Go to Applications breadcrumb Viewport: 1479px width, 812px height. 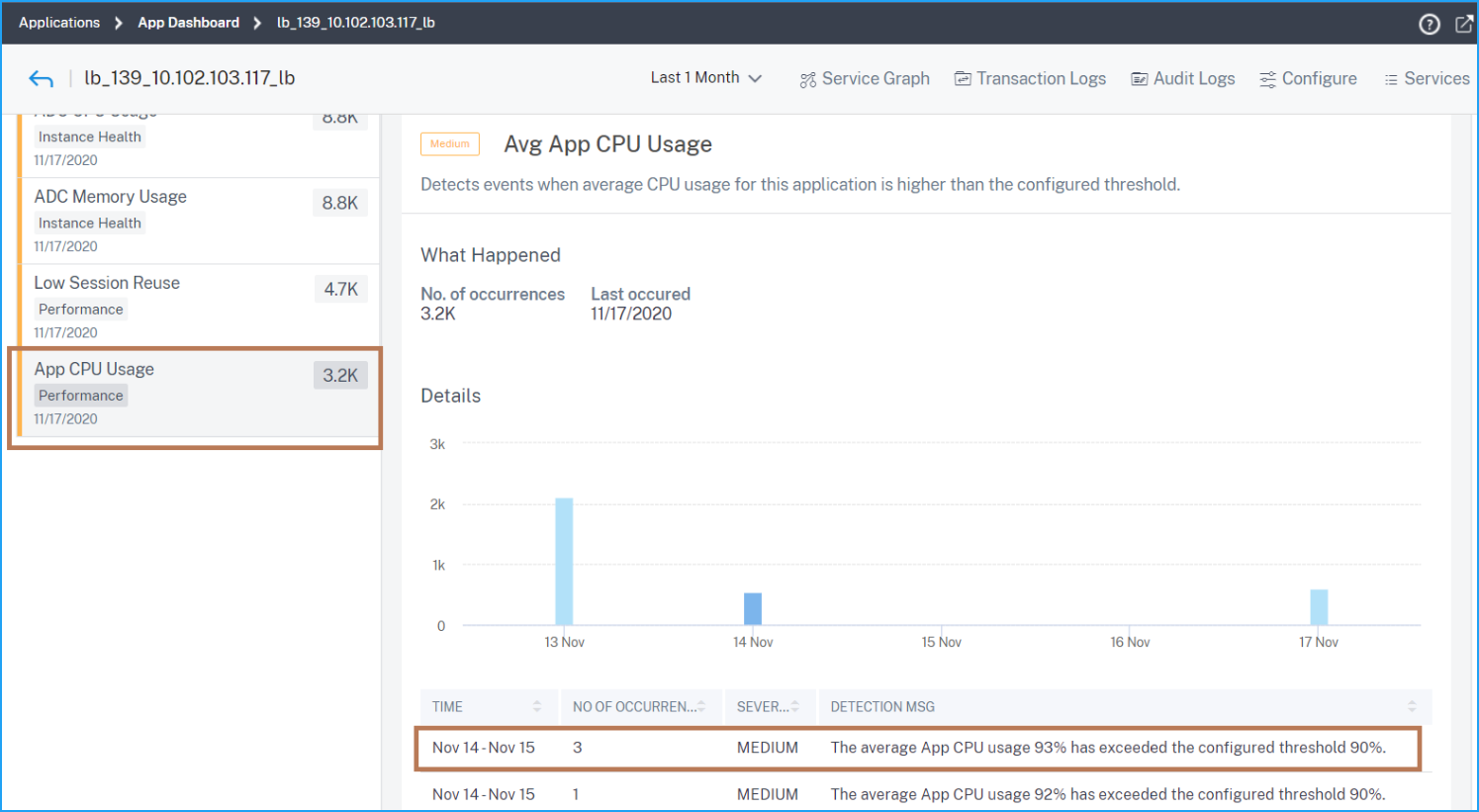pyautogui.click(x=59, y=23)
